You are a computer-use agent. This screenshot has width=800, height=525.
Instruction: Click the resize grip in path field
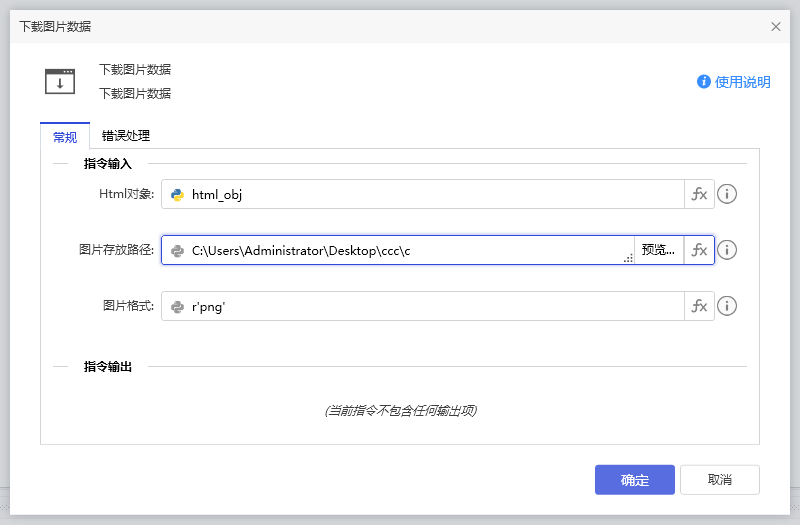[628, 259]
